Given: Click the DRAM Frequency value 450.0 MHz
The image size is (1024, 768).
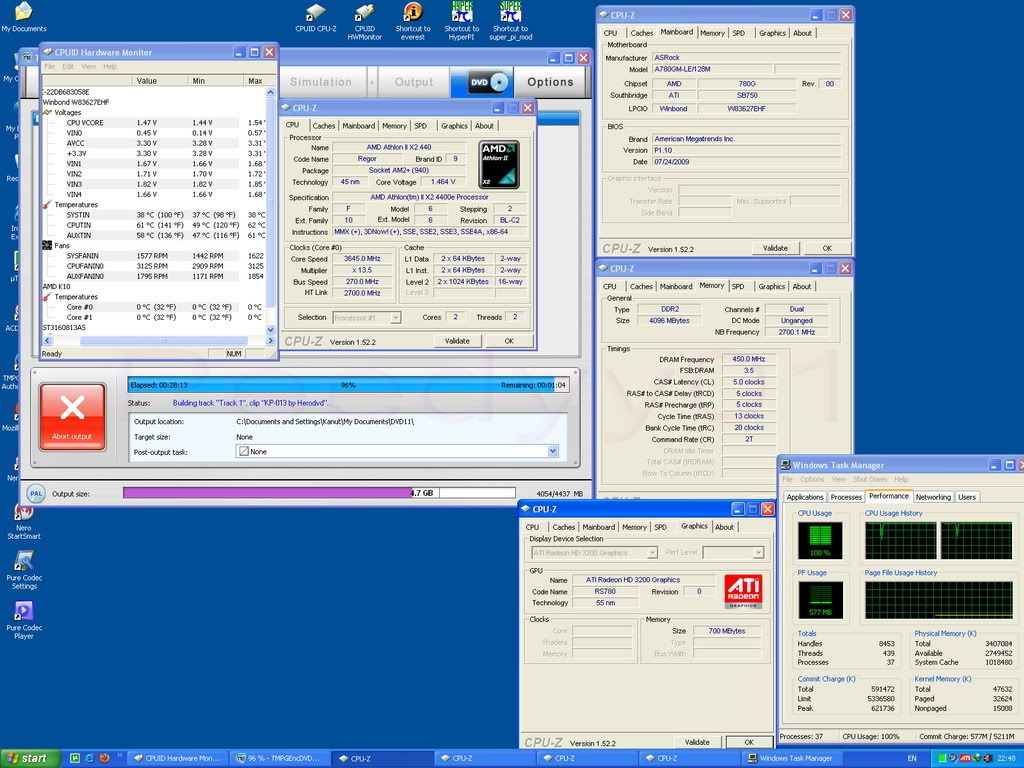Looking at the screenshot, I should (748, 359).
